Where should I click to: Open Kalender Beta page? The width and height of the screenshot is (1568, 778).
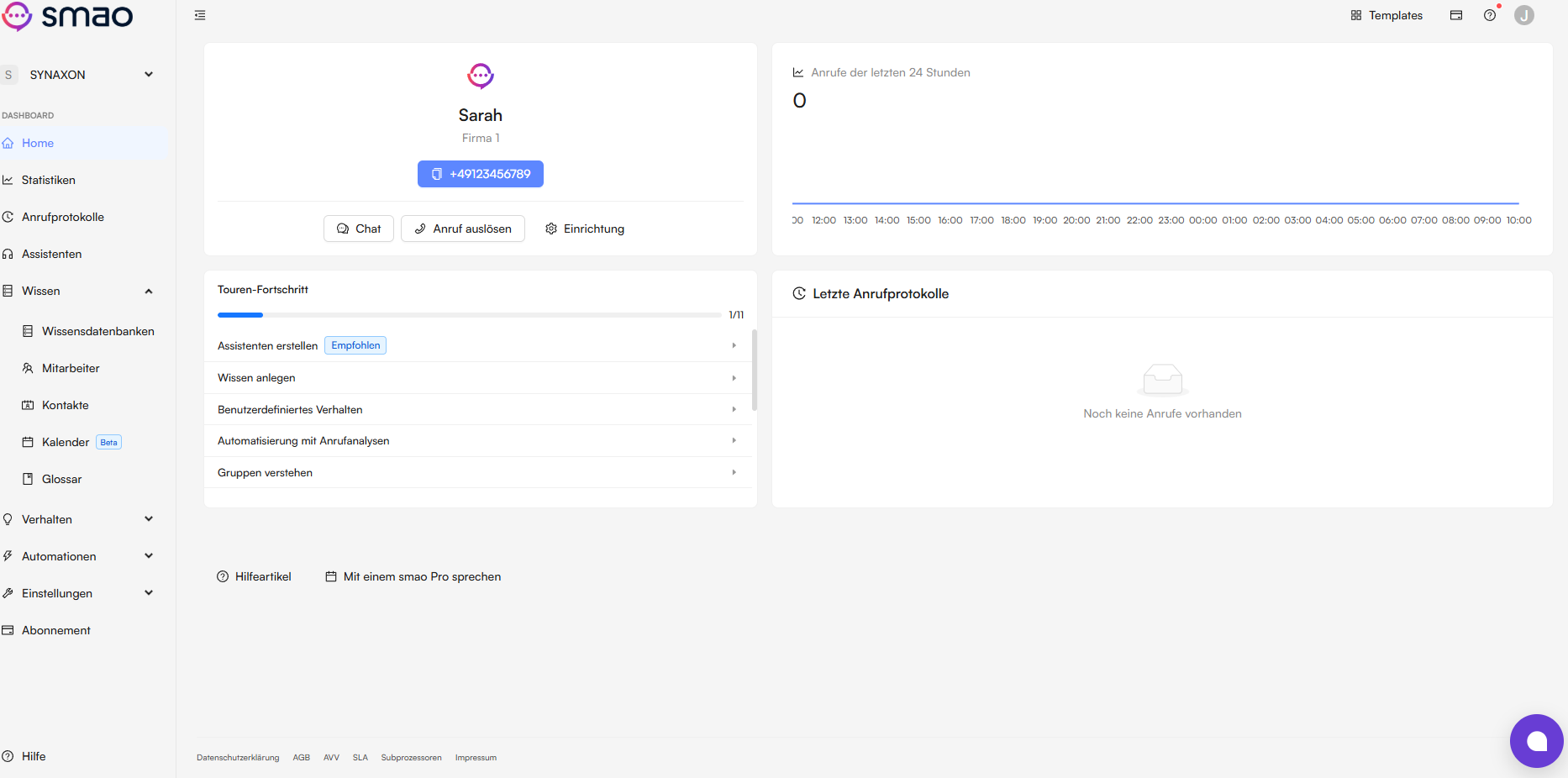(x=71, y=442)
